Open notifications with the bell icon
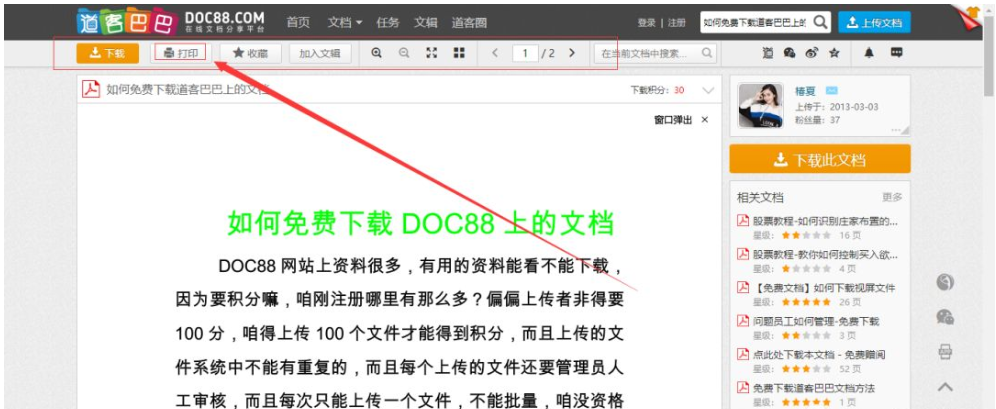996x409 pixels. click(869, 53)
